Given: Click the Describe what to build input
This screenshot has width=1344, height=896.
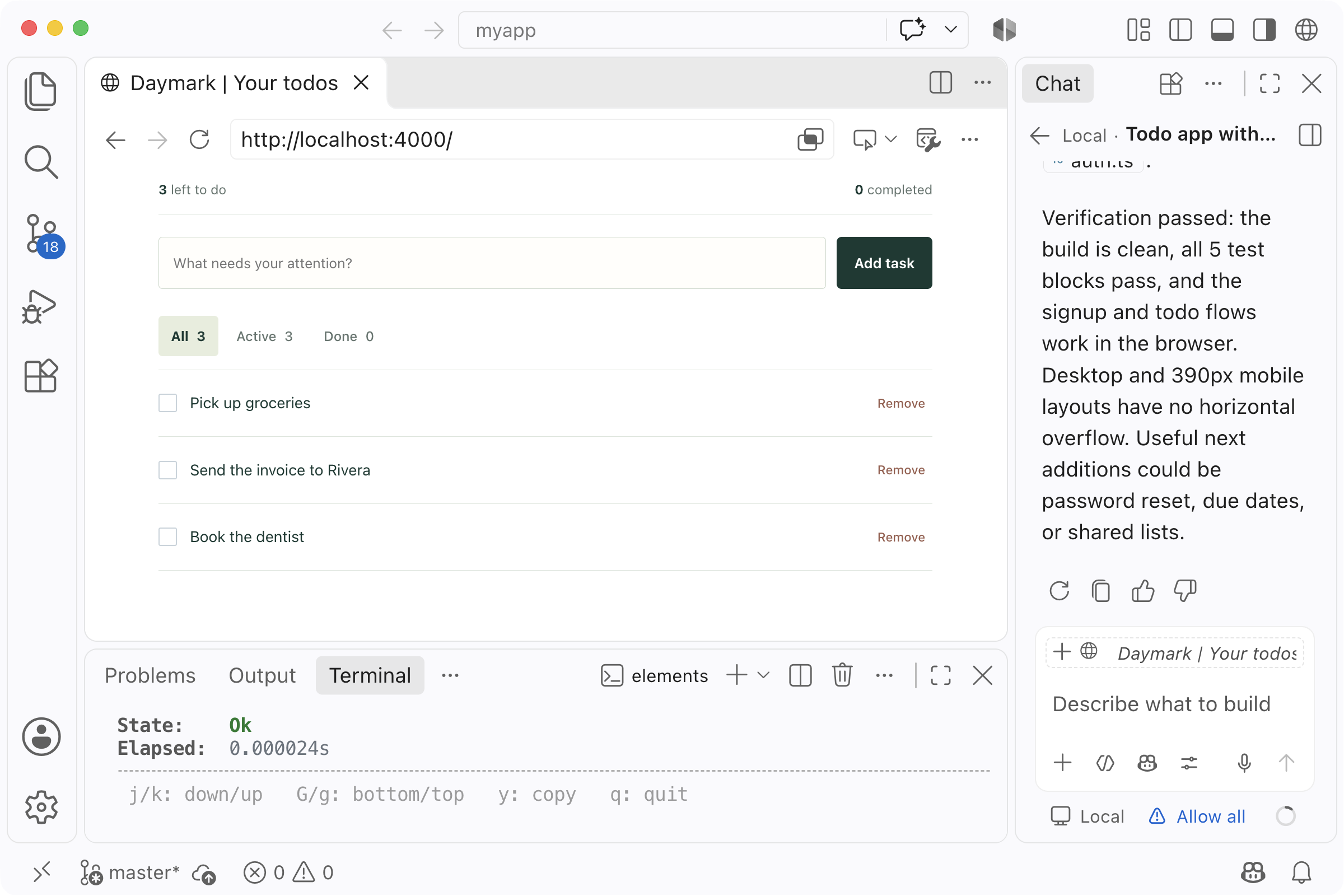Looking at the screenshot, I should coord(1174,704).
